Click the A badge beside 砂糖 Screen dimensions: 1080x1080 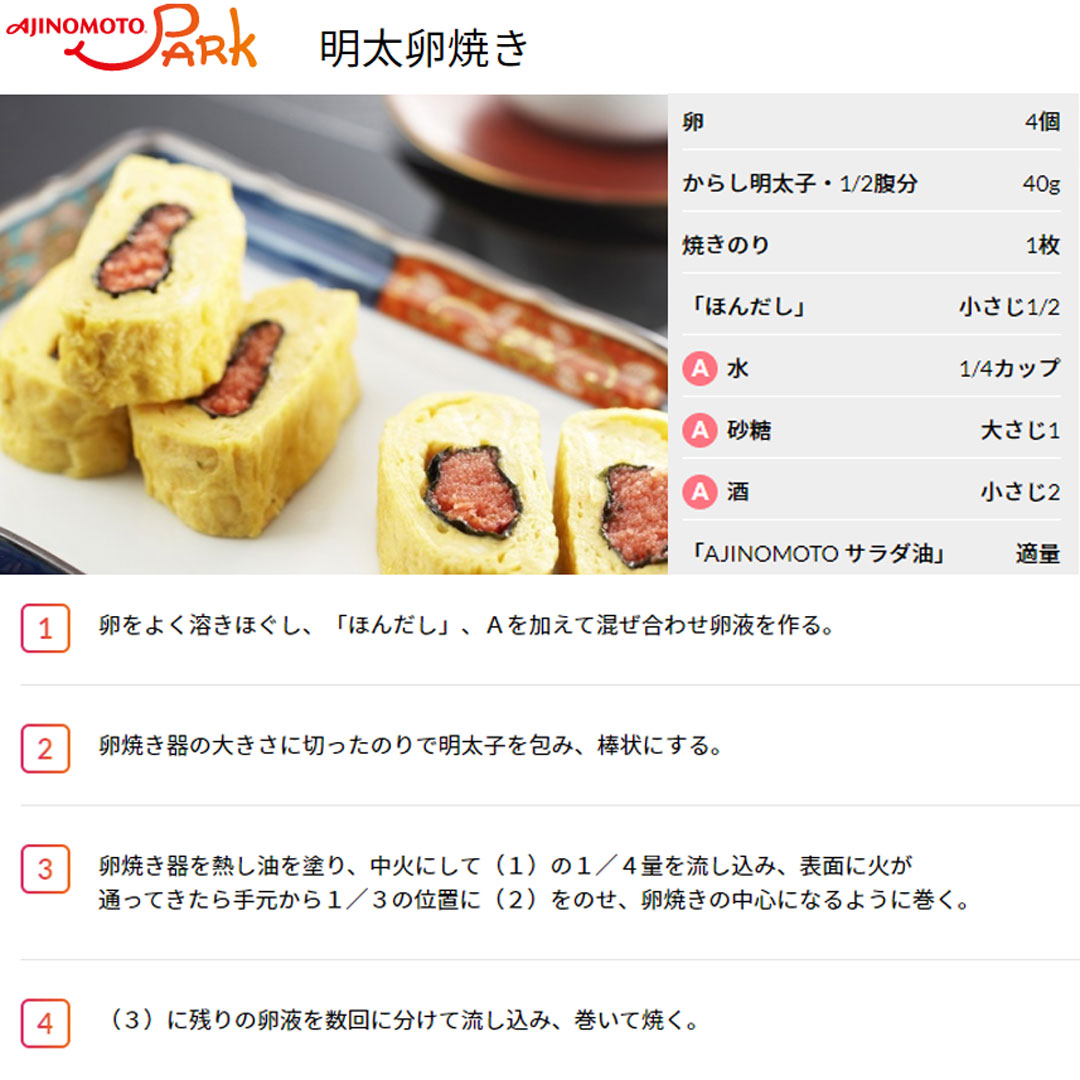700,430
